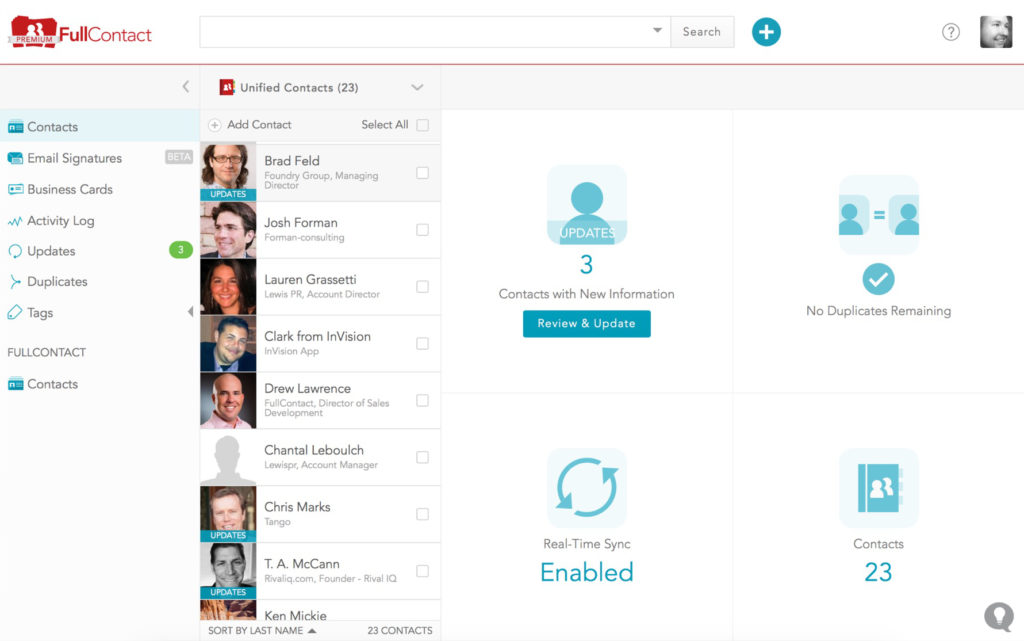The width and height of the screenshot is (1024, 641).
Task: Click the blue plus add button
Action: point(765,32)
